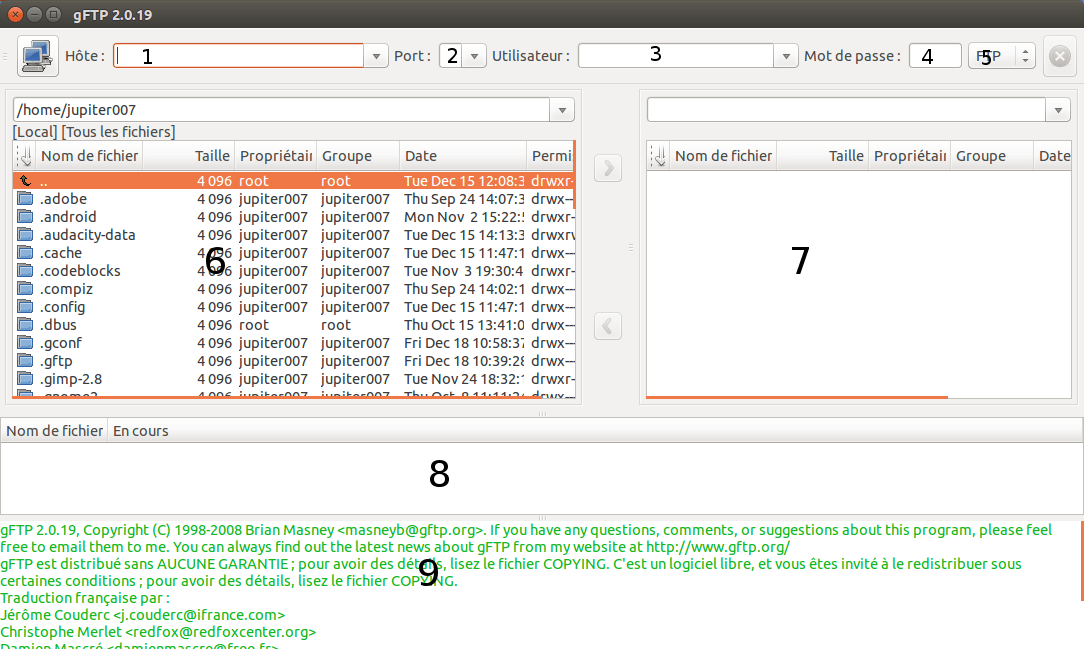Select the .android folder name

(x=68, y=217)
